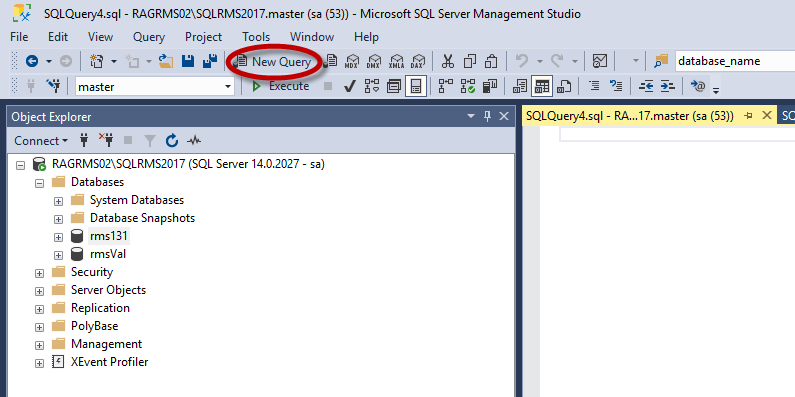This screenshot has width=795, height=397.
Task: Open the Edit menu
Action: click(58, 37)
